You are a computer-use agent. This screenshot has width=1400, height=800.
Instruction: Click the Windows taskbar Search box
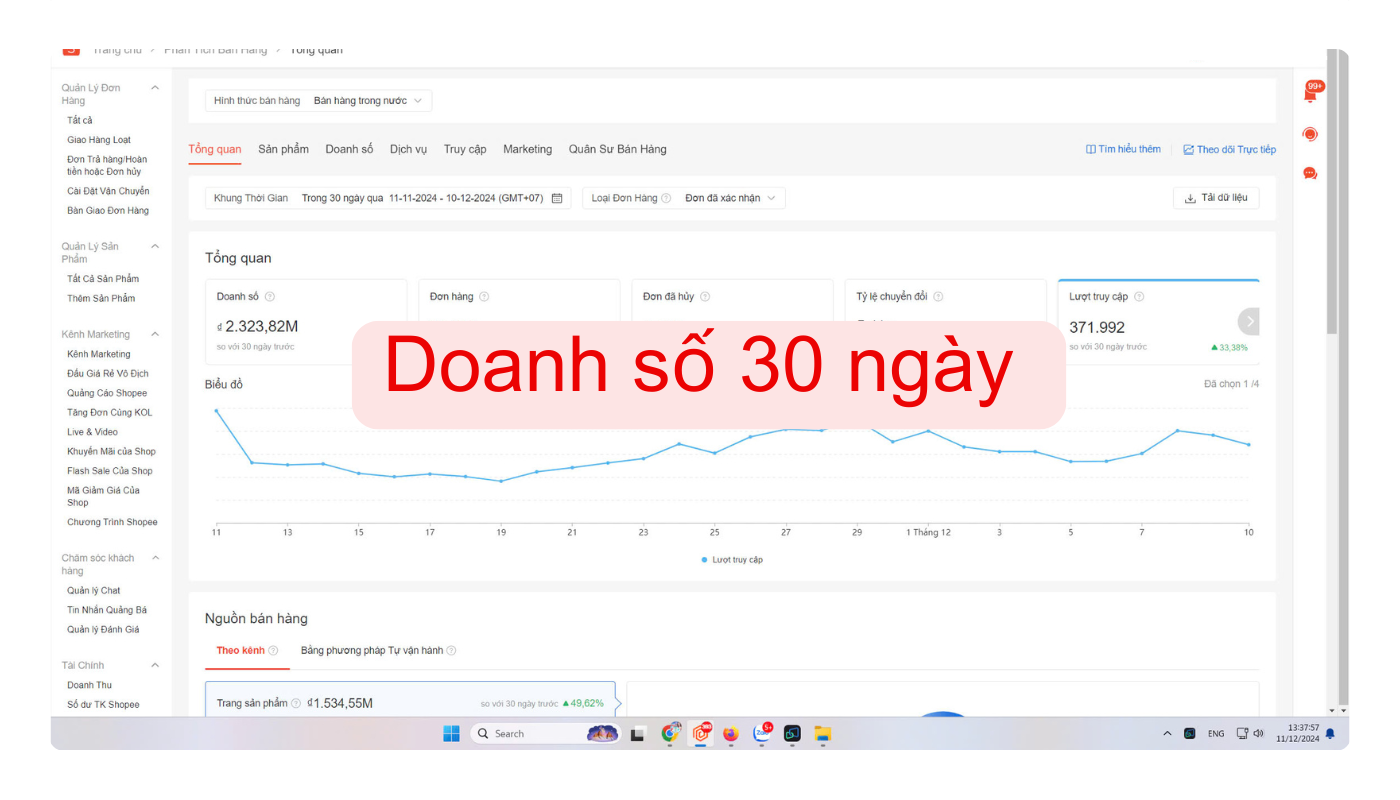530,733
